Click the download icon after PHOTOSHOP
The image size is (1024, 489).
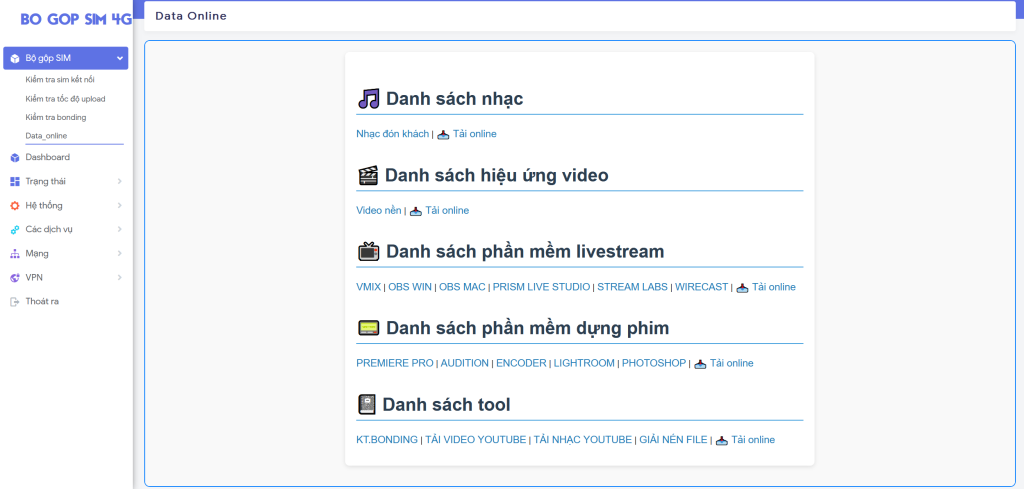click(700, 364)
